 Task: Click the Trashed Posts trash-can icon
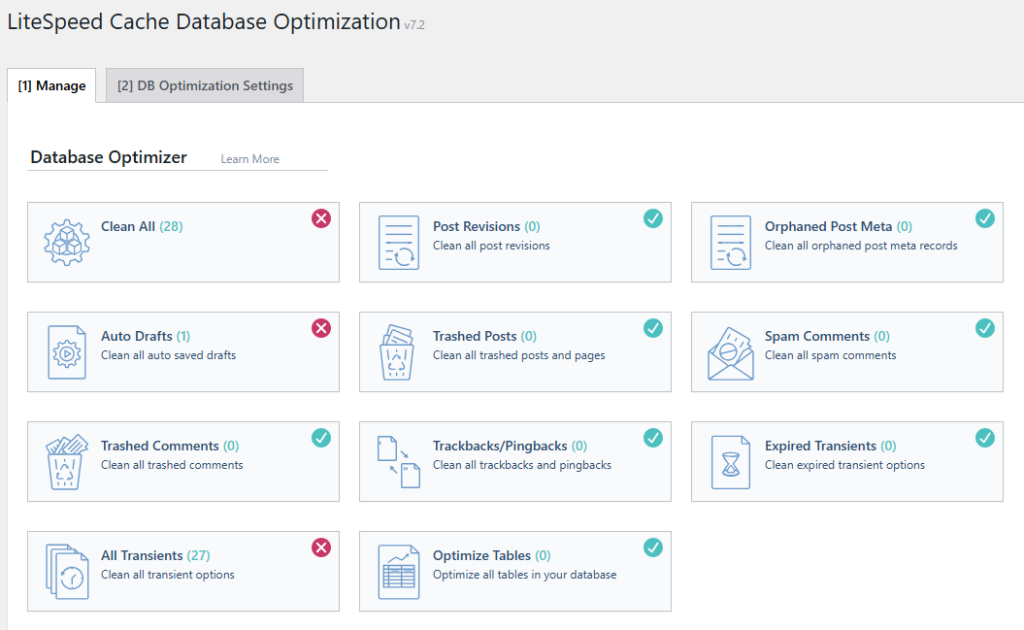pos(397,351)
